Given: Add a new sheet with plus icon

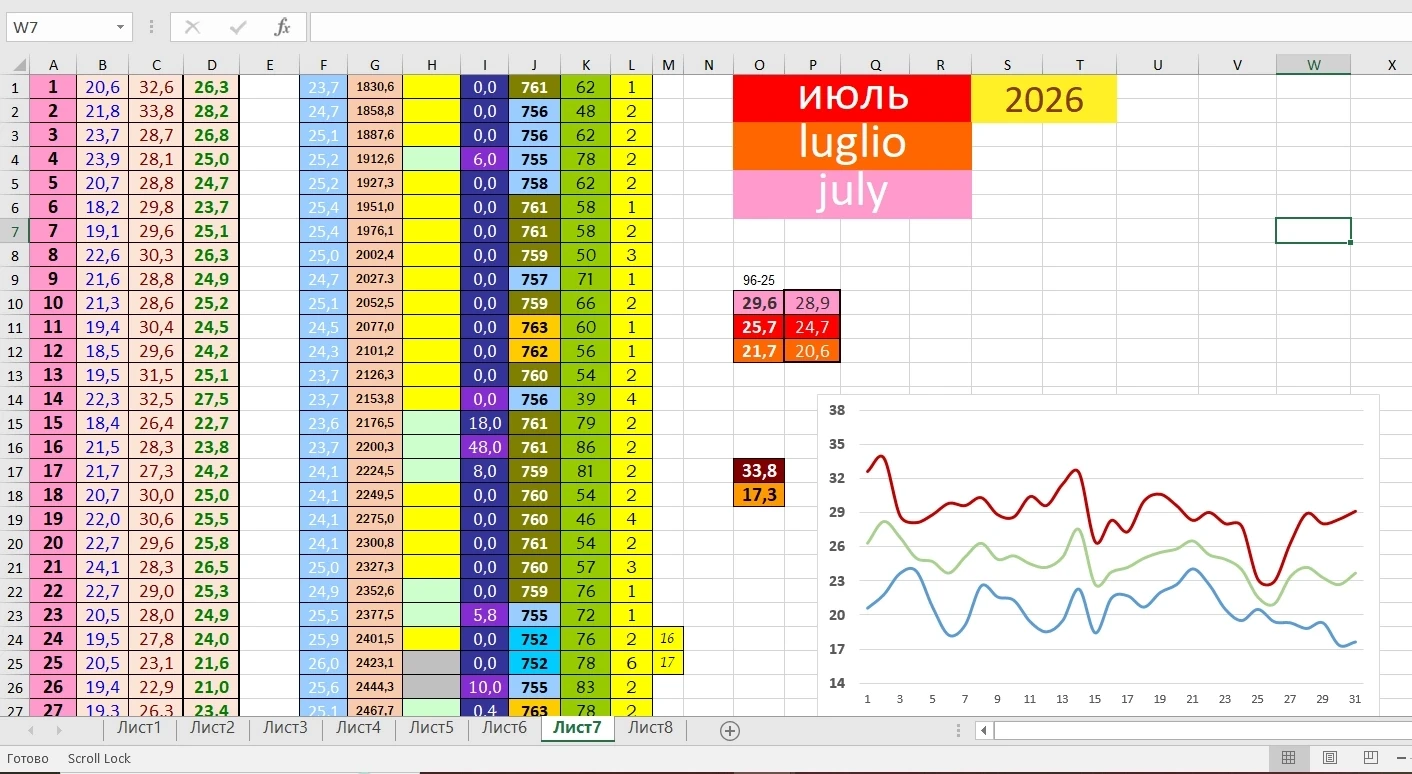Looking at the screenshot, I should tap(730, 731).
